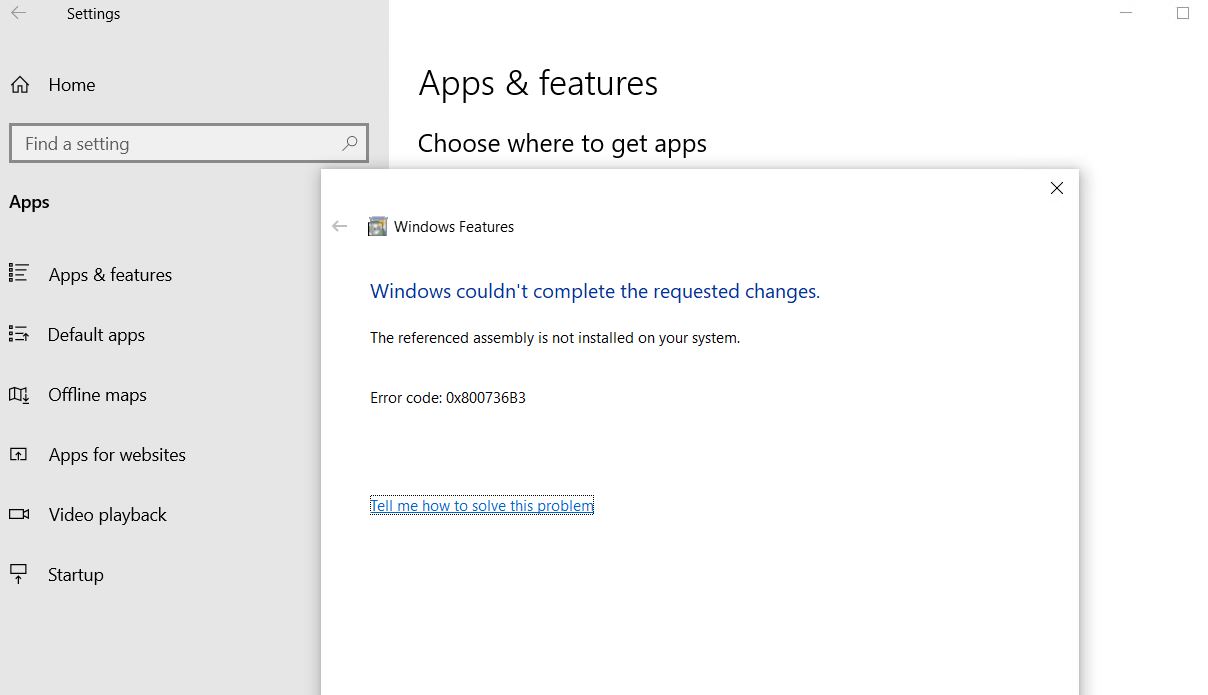Screen dimensions: 1208x695
Task: Select 'Windows couldn't complete the requested changes' heading
Action: 595,291
